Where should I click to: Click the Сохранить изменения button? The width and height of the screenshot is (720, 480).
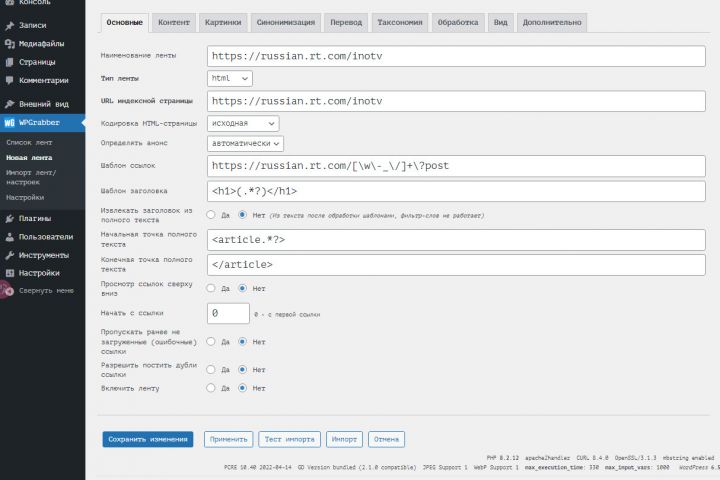coord(148,440)
